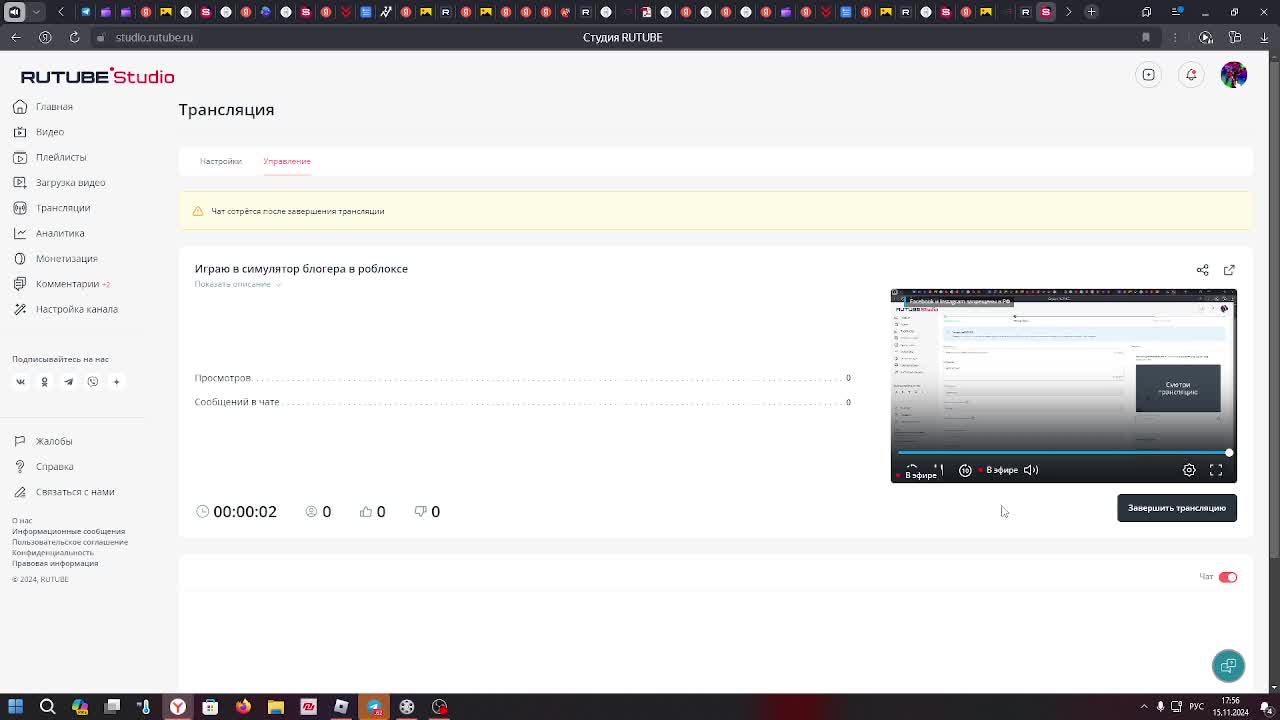Click the add video icon in the header

[x=1149, y=75]
